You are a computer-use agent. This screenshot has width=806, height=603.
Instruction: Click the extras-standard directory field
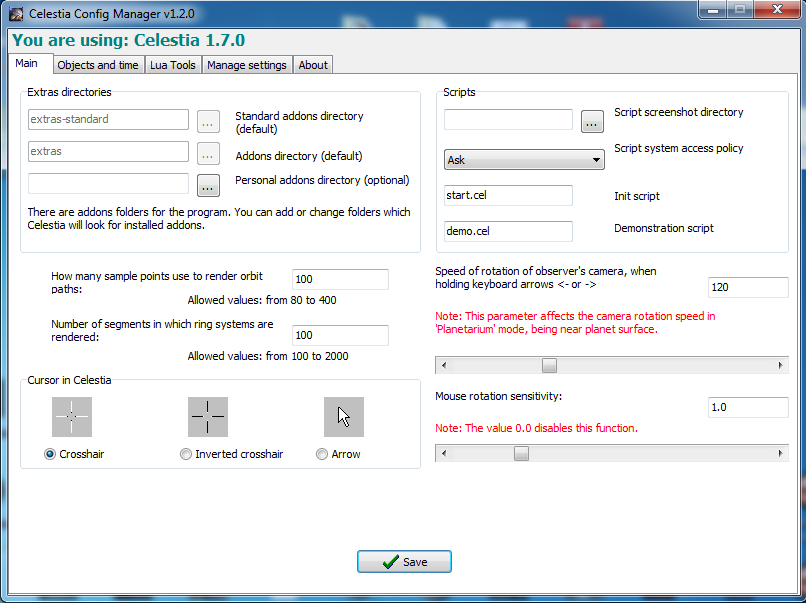108,119
